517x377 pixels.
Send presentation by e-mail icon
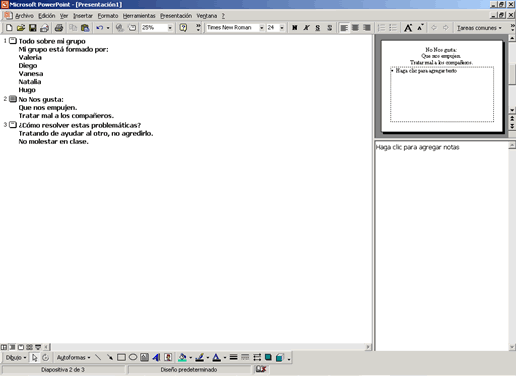[44, 28]
